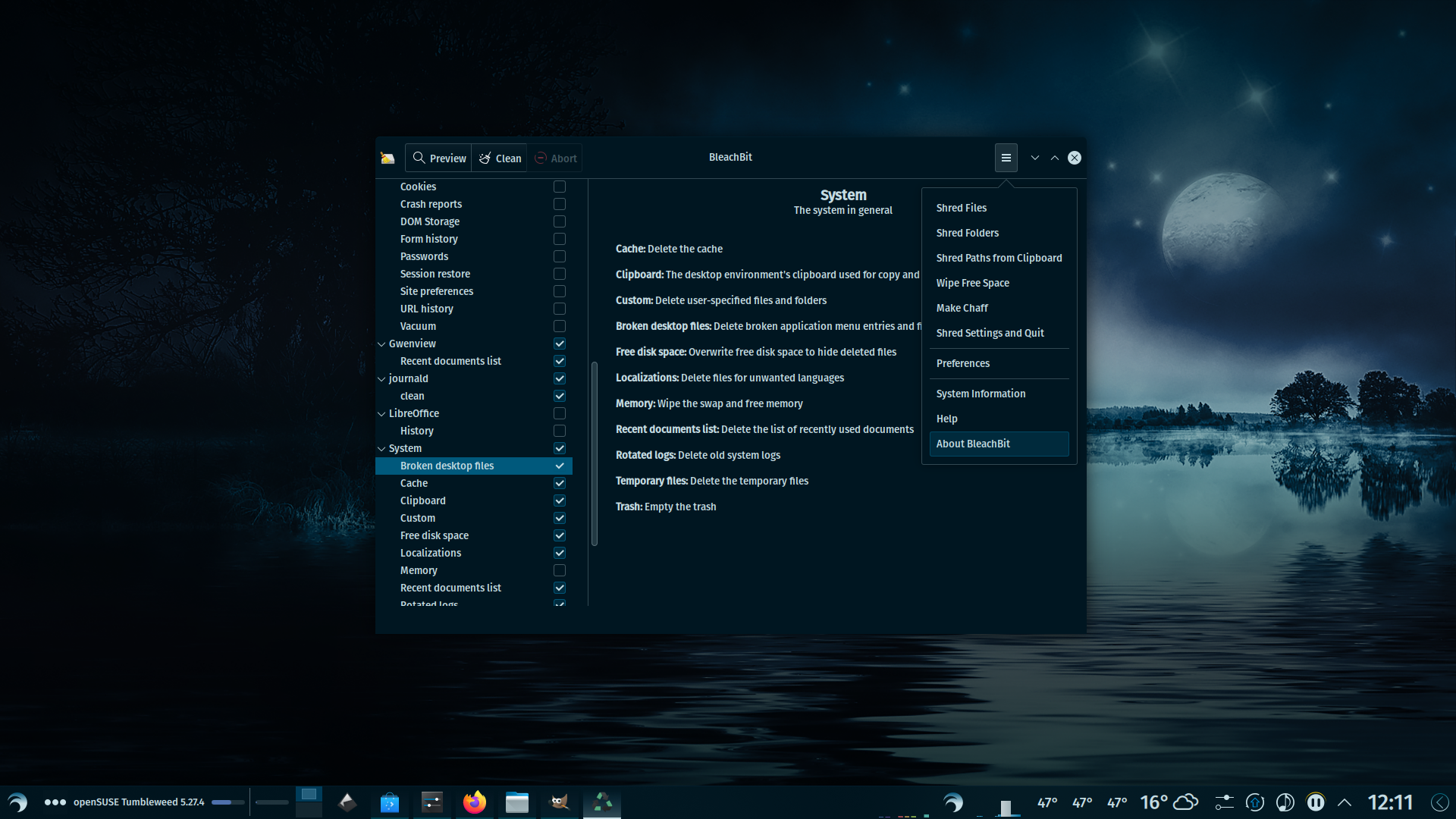This screenshot has height=819, width=1456.
Task: Select the Clipboard tree item
Action: 422,500
